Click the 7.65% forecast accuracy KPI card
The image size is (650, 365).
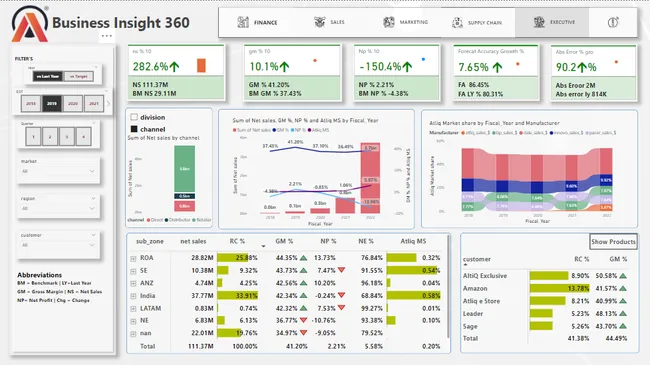coord(496,73)
